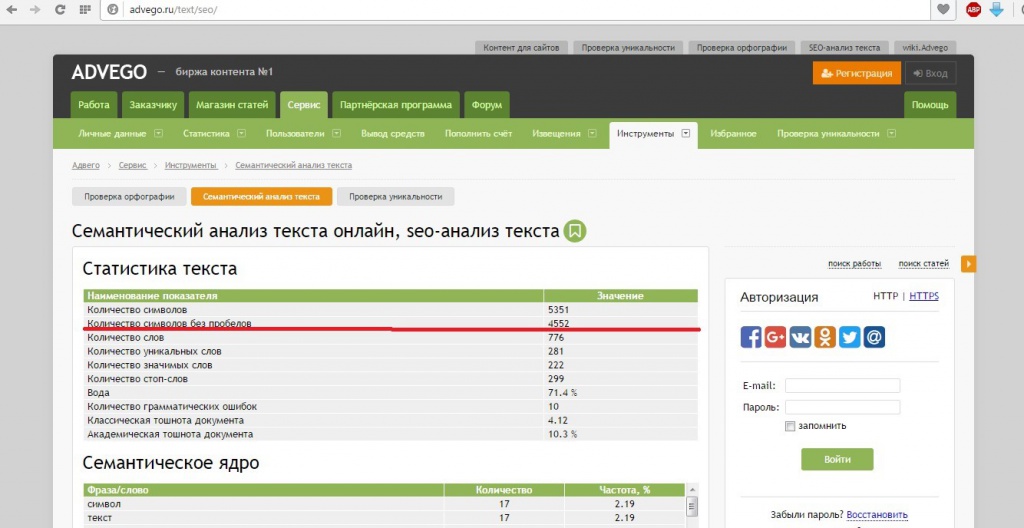Expand the Инструменты dropdown arrow
1024x528 pixels.
pos(686,133)
